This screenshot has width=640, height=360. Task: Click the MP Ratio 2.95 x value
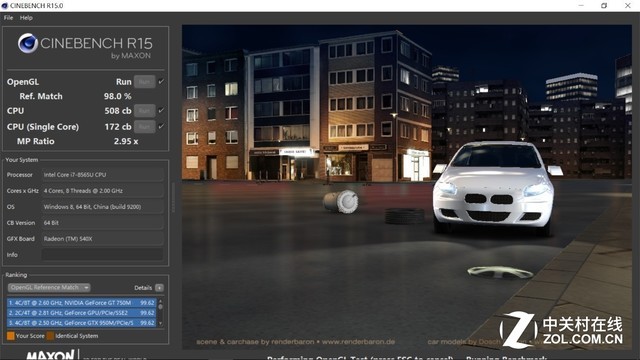[126, 141]
